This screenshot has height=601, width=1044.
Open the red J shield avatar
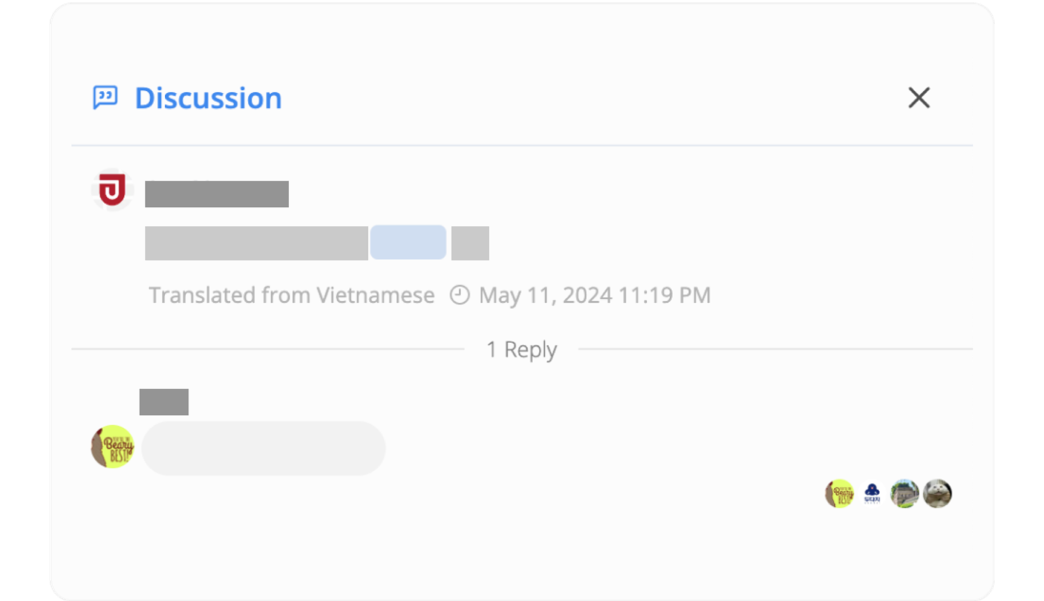click(112, 190)
